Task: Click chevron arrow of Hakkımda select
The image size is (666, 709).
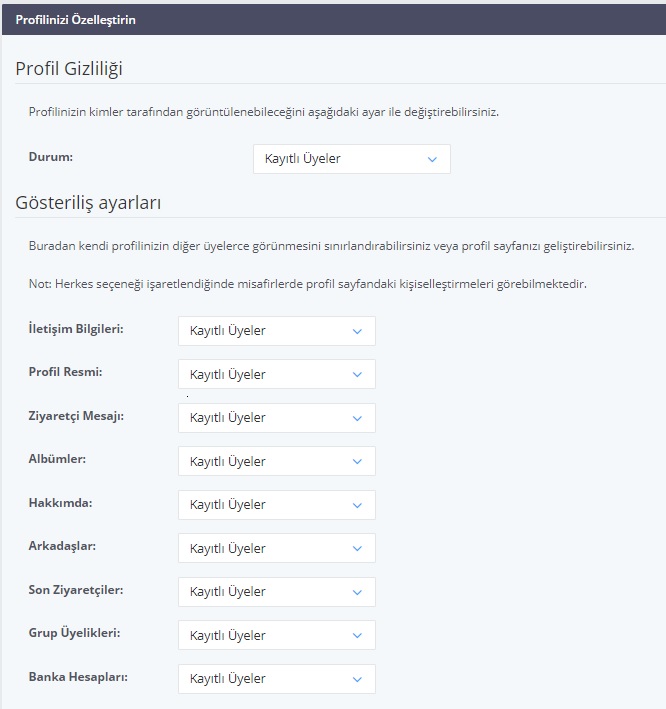Action: [357, 505]
